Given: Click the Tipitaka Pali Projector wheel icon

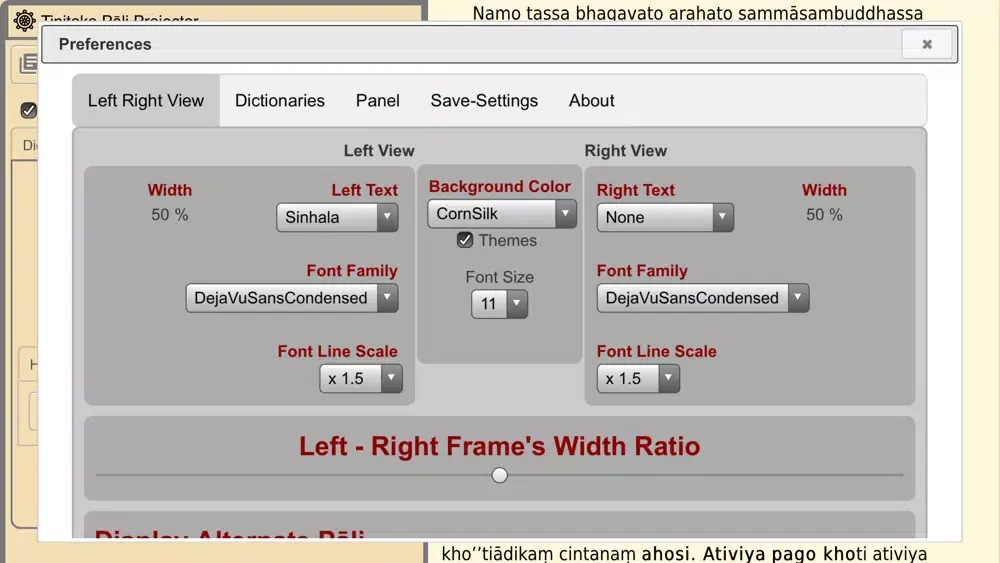Looking at the screenshot, I should coord(24,20).
